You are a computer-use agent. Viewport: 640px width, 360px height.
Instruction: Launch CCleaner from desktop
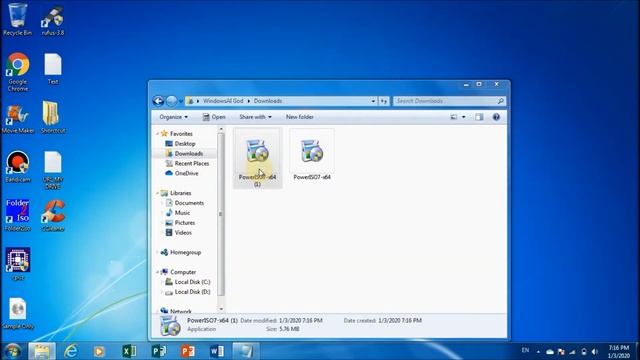(x=53, y=215)
